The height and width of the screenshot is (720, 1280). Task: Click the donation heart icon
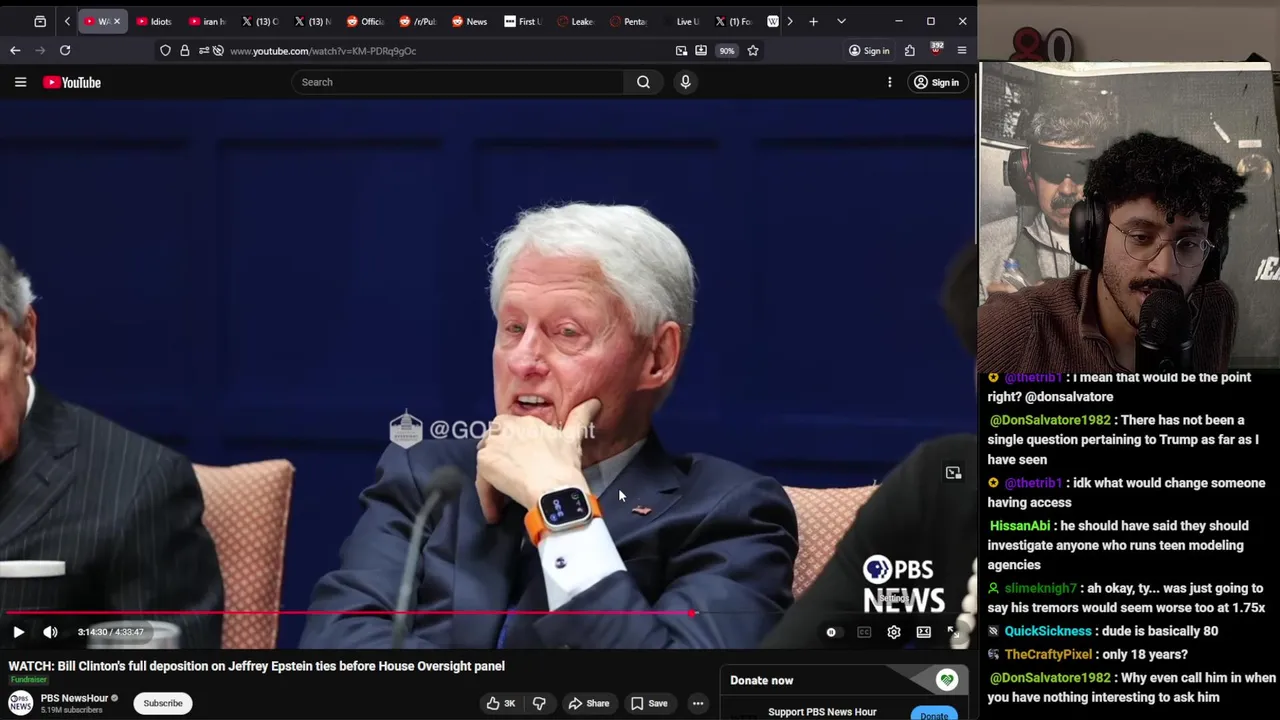tap(946, 680)
